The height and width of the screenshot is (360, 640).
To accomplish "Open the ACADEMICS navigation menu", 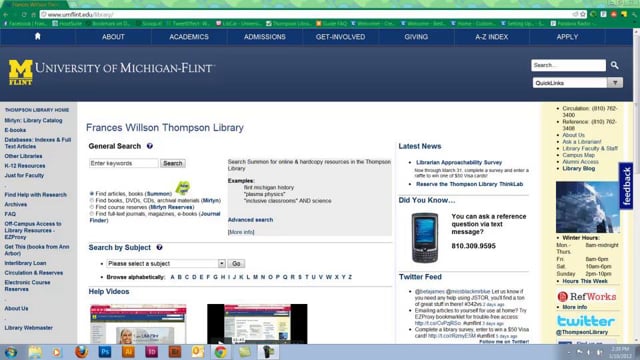I will pos(189,37).
